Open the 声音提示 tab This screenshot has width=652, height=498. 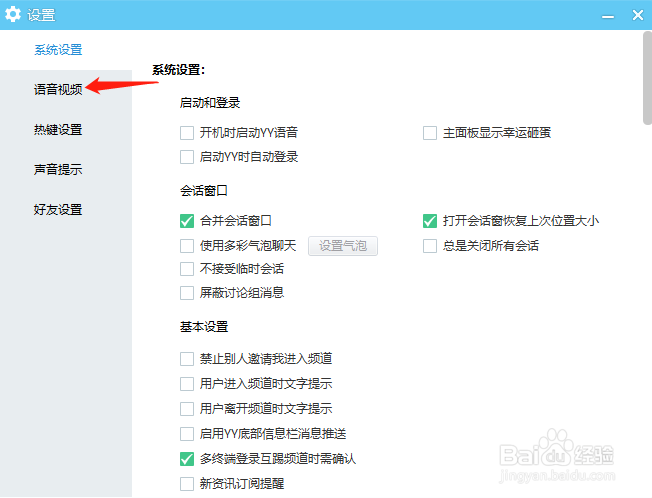pos(58,169)
